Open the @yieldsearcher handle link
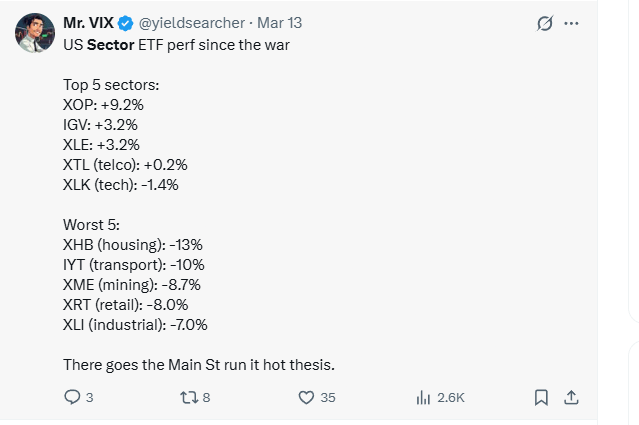 (188, 23)
